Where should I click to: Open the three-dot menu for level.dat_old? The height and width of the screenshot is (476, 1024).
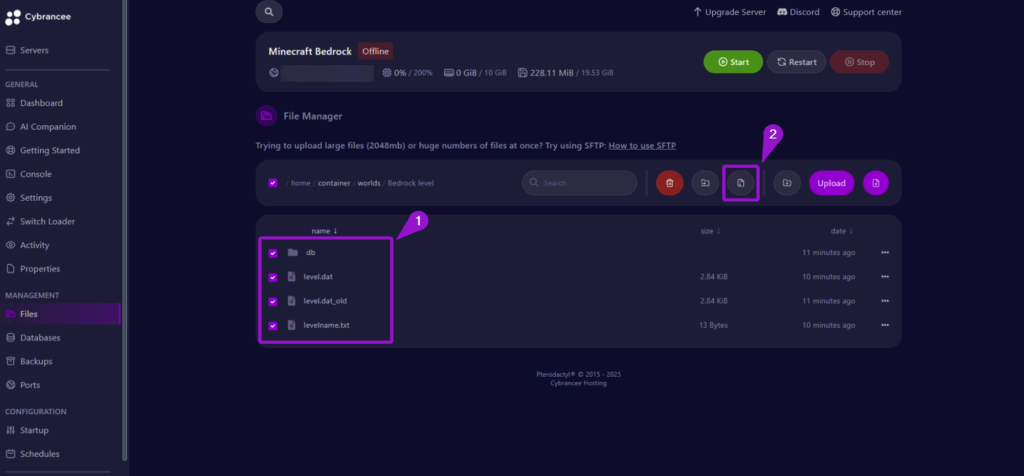coord(885,300)
